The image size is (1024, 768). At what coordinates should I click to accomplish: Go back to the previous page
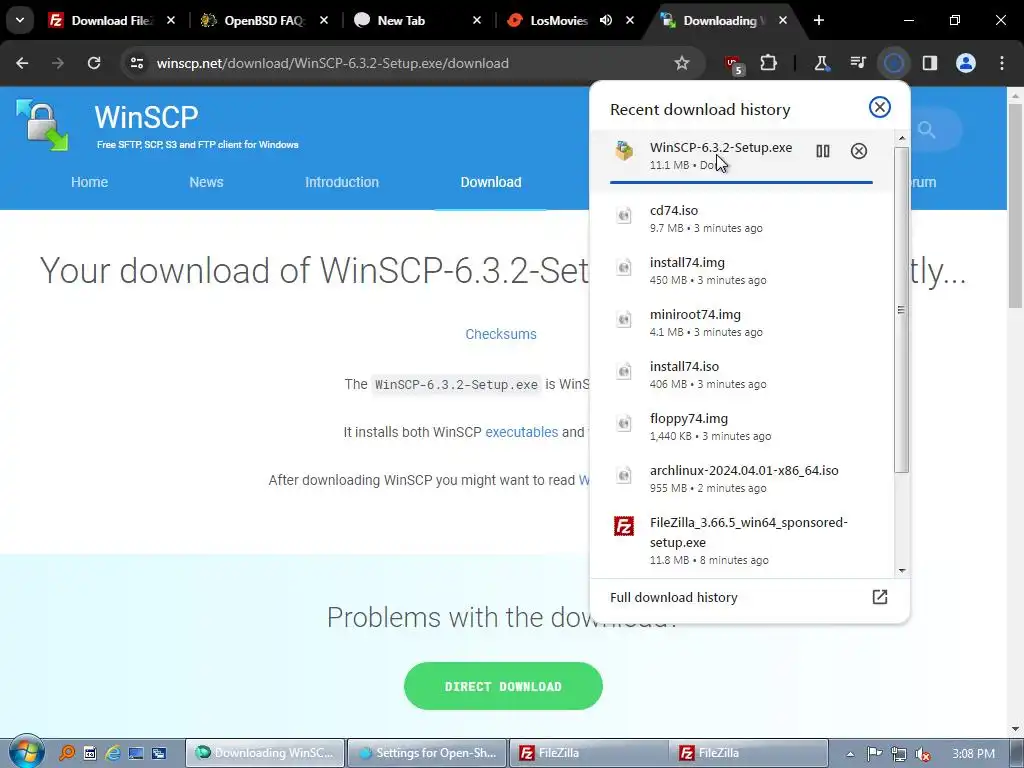pyautogui.click(x=22, y=63)
